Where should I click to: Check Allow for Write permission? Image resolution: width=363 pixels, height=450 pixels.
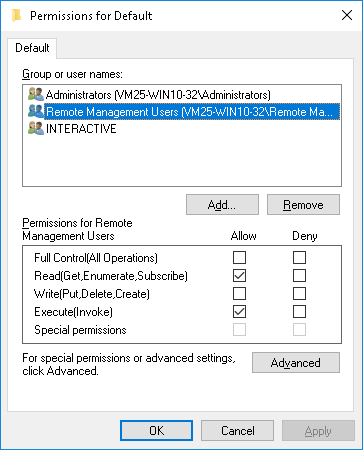(239, 294)
